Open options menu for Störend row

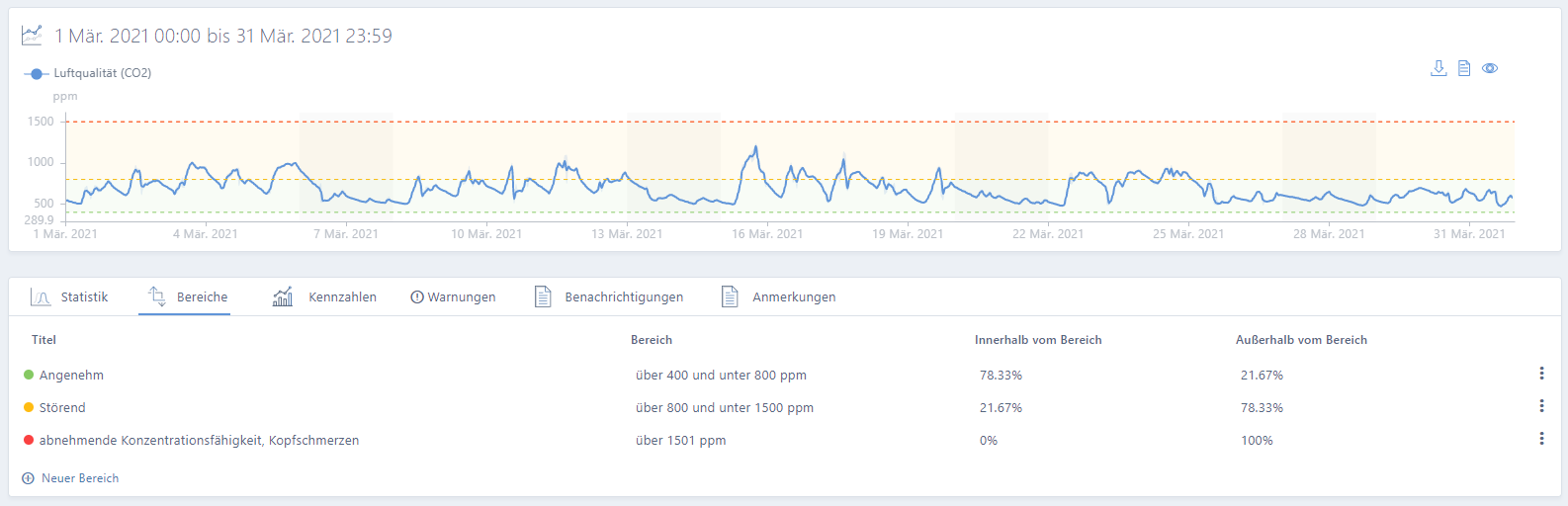[1541, 406]
